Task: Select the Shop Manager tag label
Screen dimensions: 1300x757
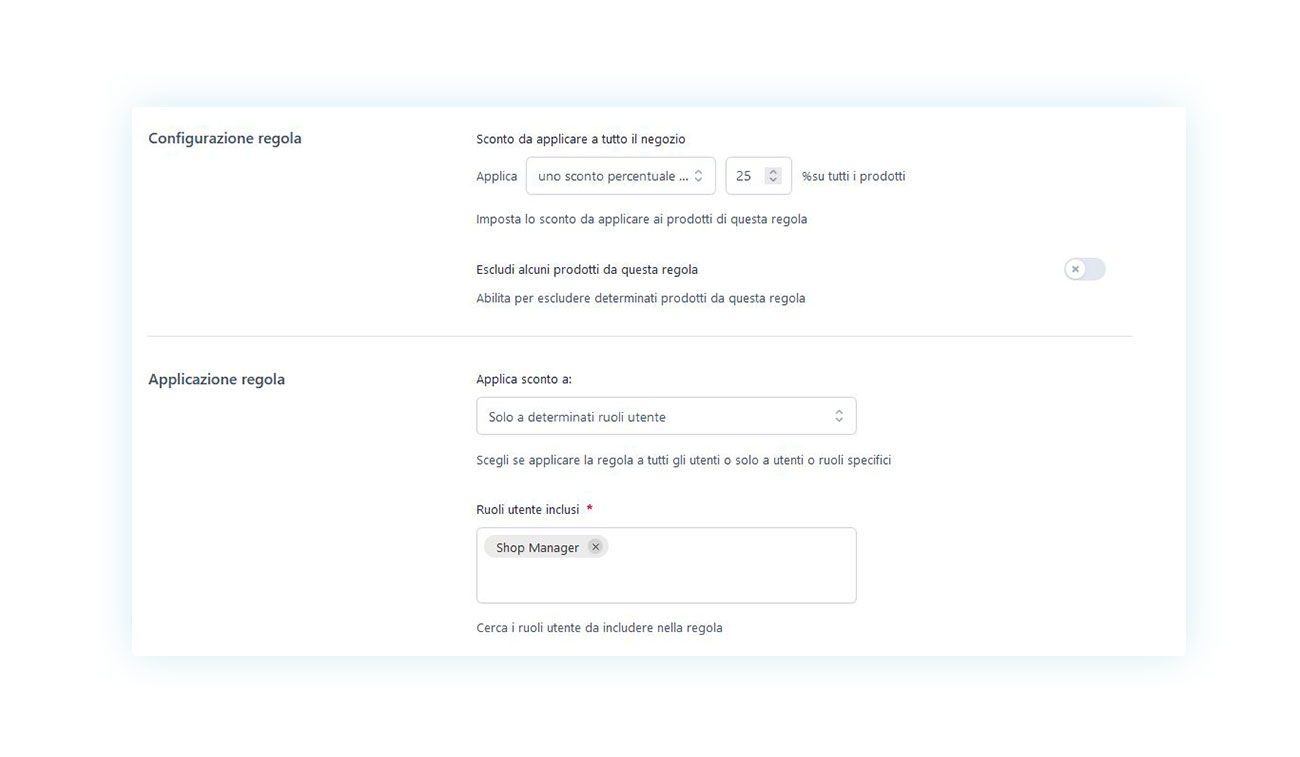Action: 537,548
